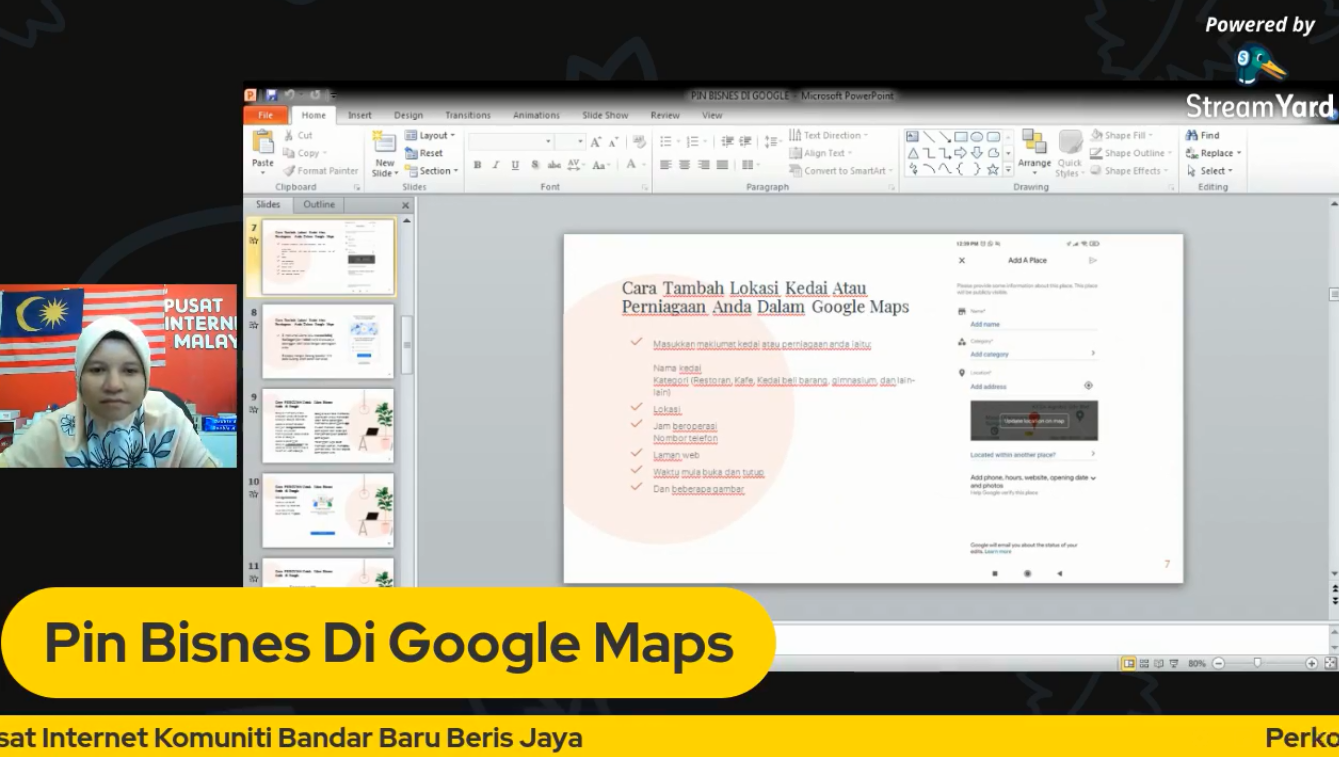Switch to the Outline pane tab

(x=319, y=204)
